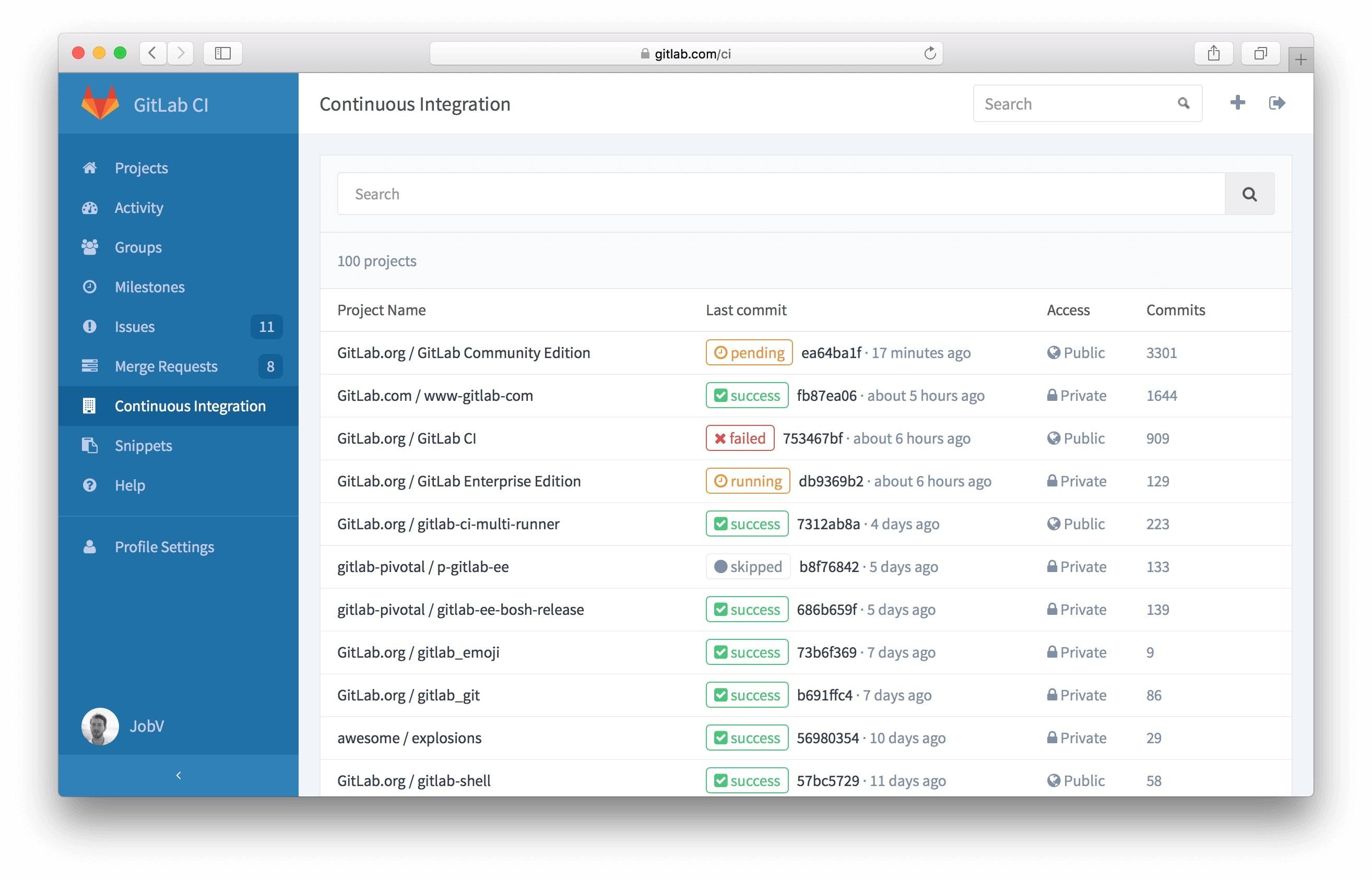Image resolution: width=1372 pixels, height=880 pixels.
Task: Go back with the browser back arrow
Action: tap(152, 53)
